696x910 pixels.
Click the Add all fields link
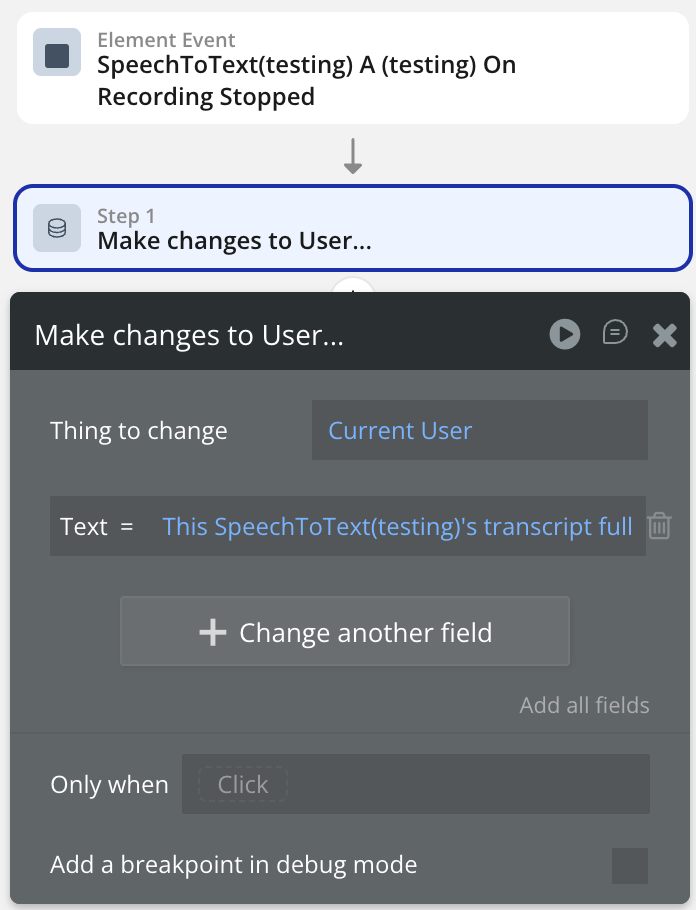584,705
